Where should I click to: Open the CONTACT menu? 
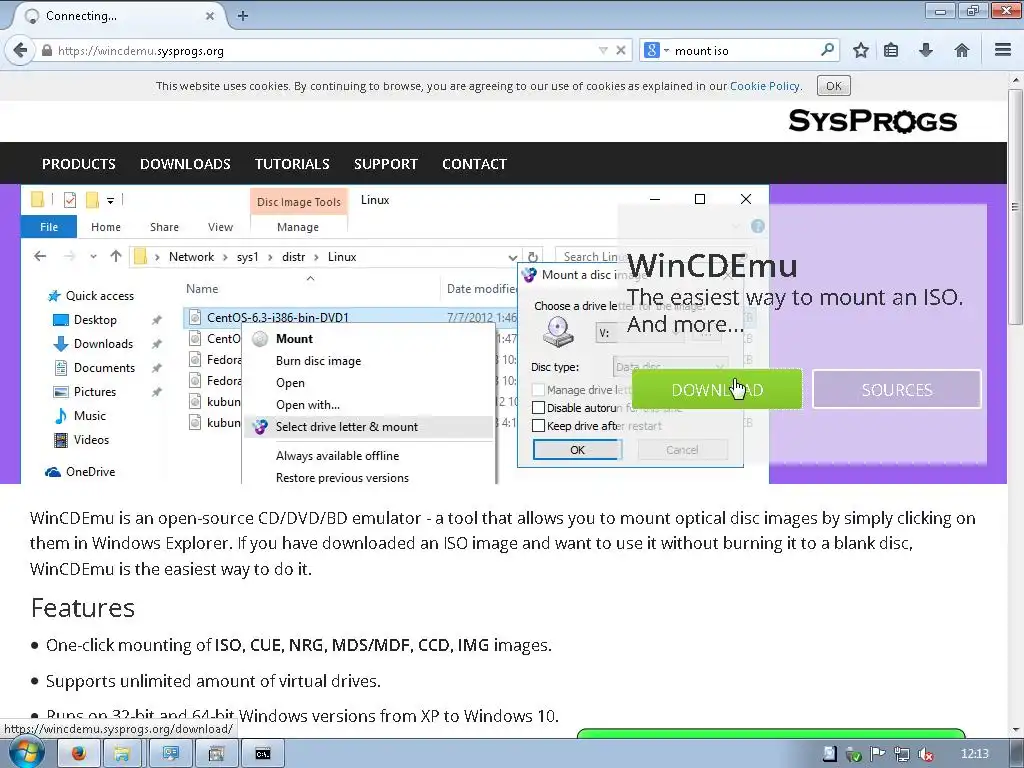474,164
